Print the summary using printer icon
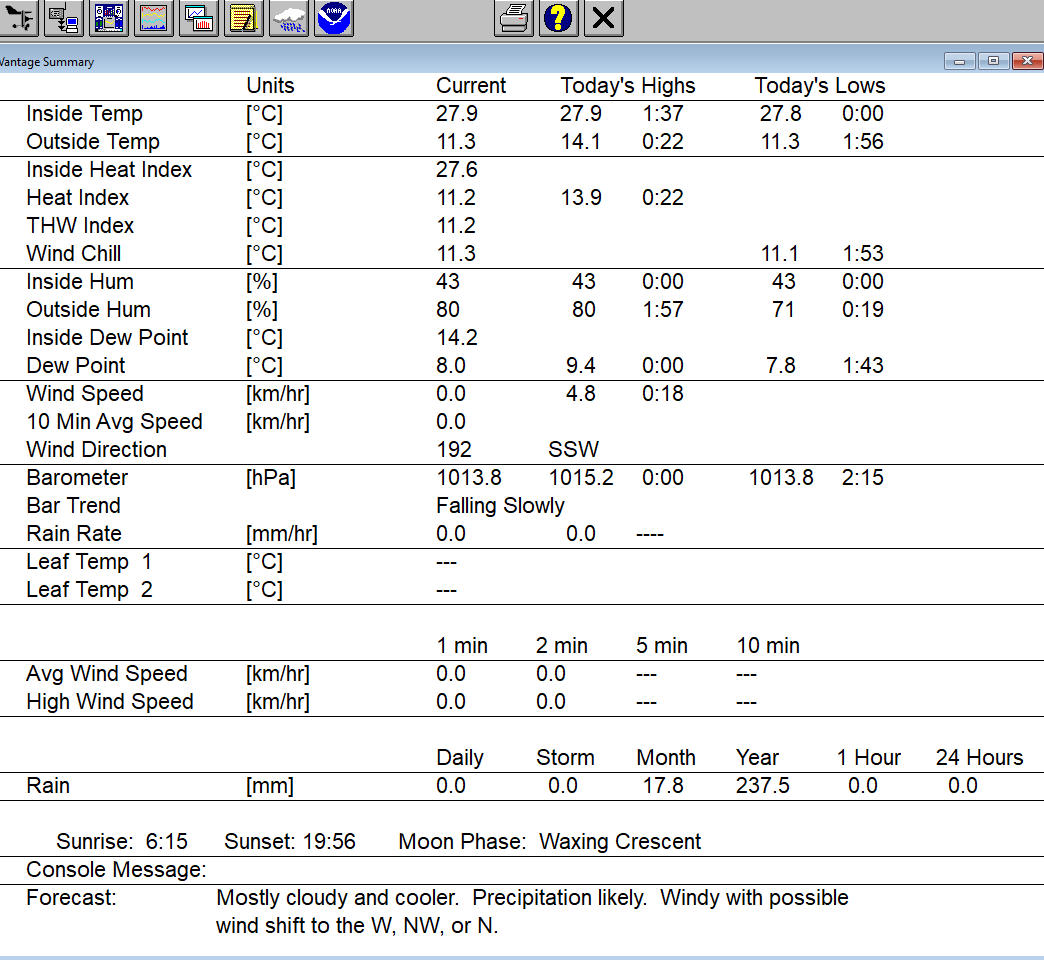 [x=513, y=18]
